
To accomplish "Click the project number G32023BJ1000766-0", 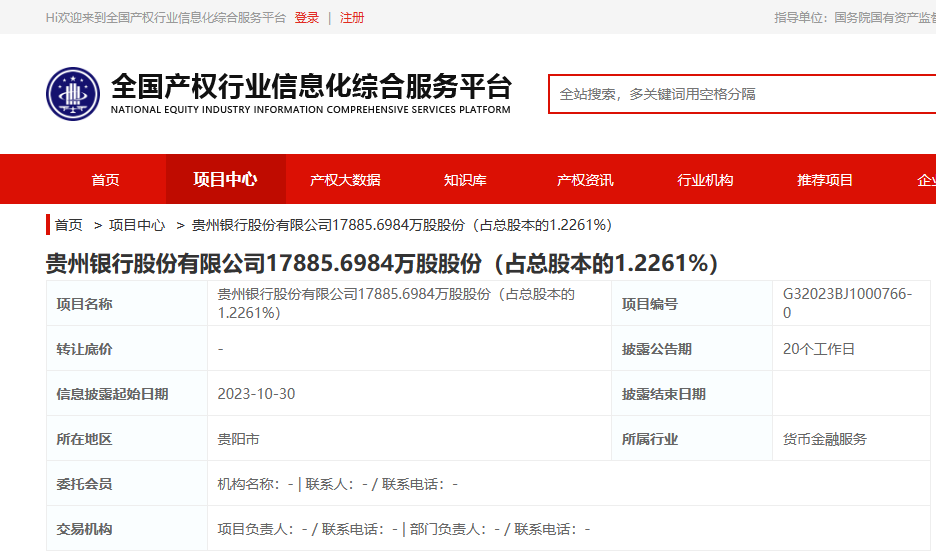I will click(847, 303).
